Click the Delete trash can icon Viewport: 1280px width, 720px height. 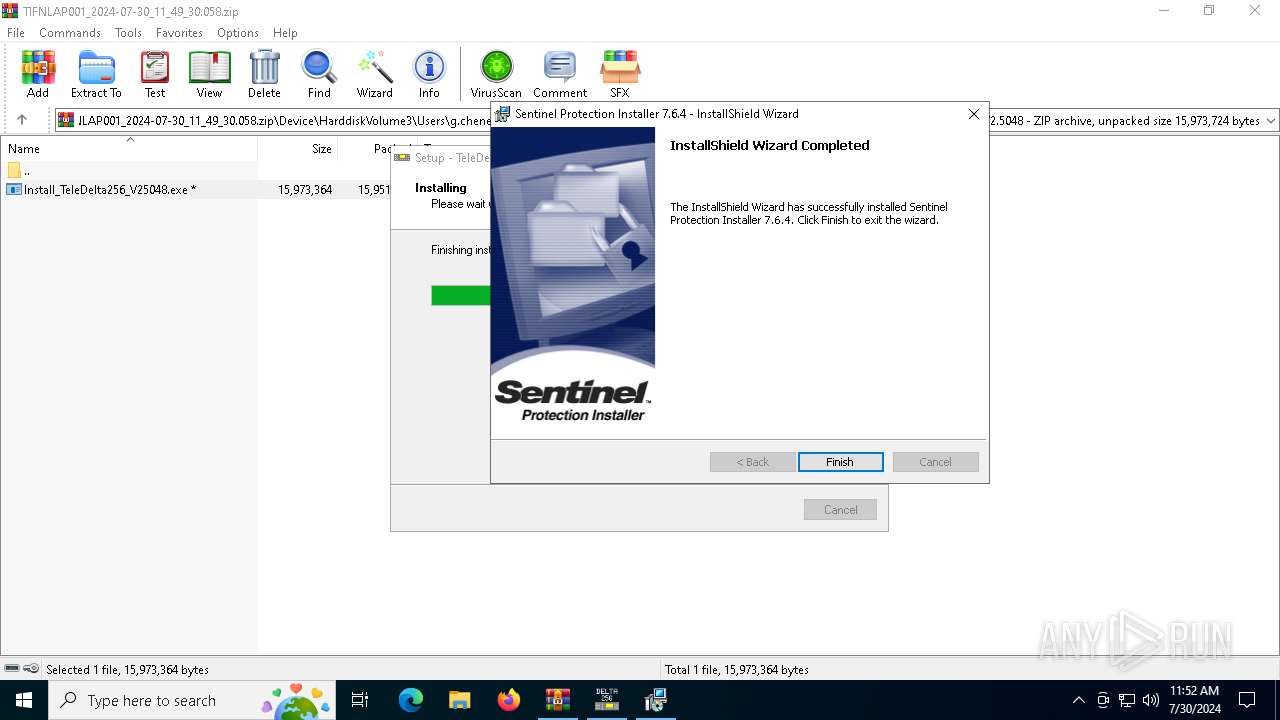pyautogui.click(x=264, y=74)
